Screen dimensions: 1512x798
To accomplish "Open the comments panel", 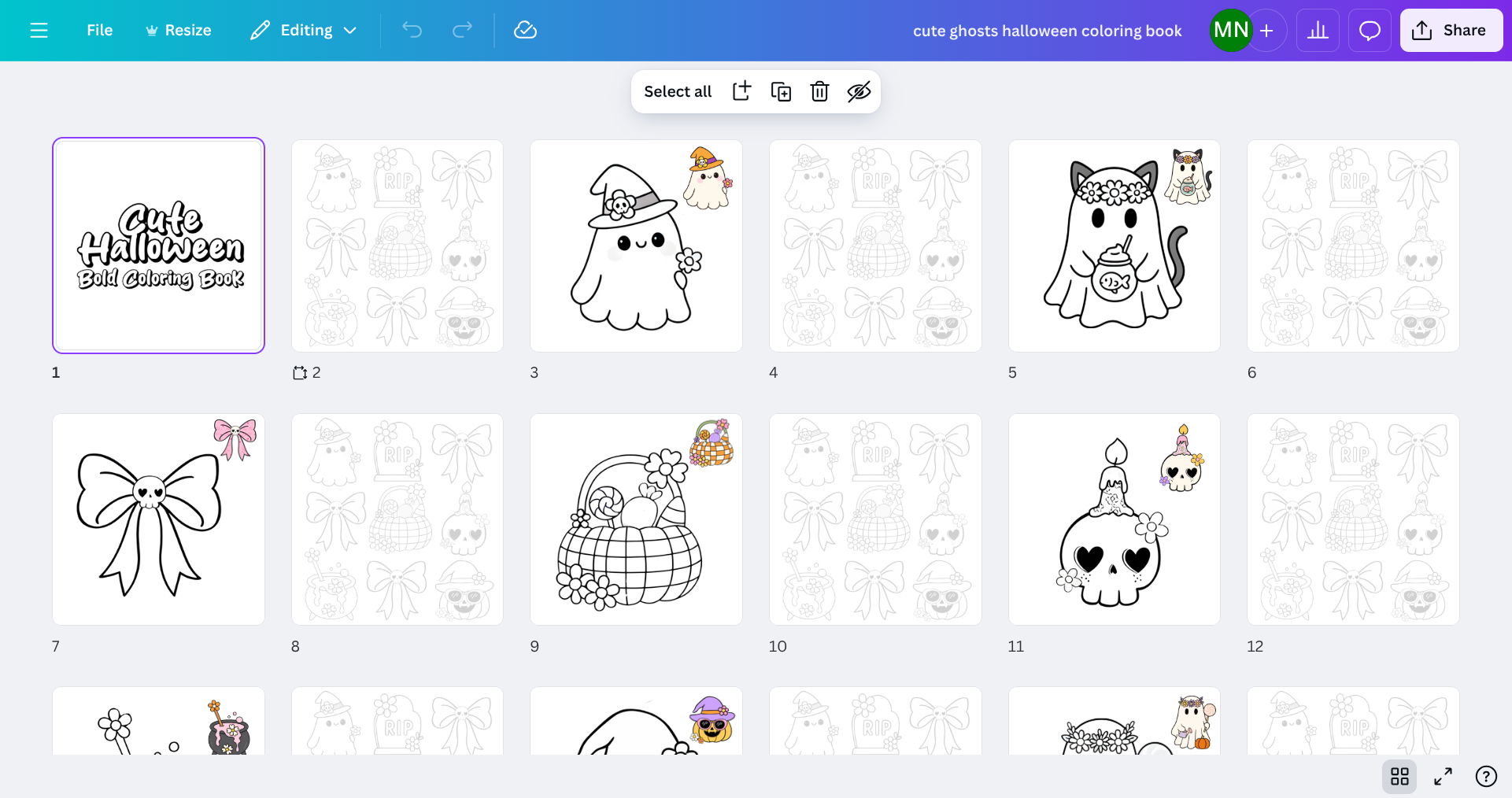I will click(x=1370, y=30).
